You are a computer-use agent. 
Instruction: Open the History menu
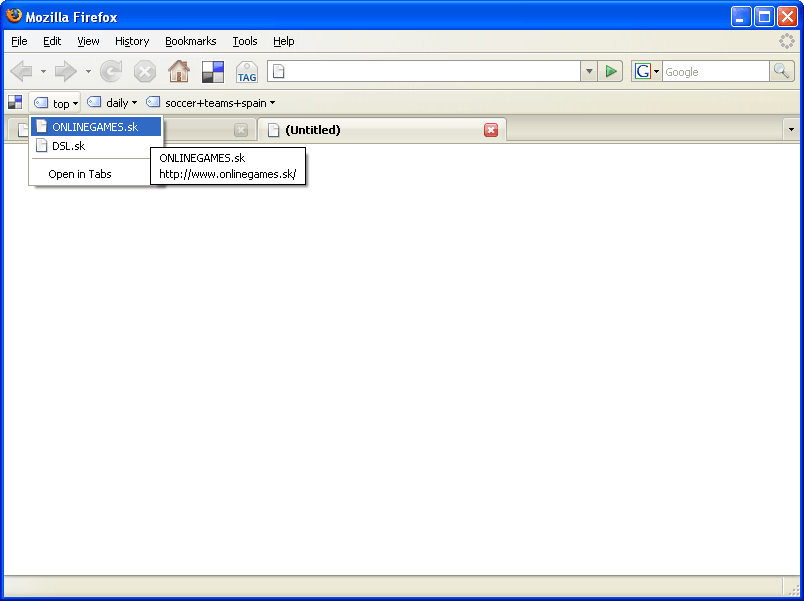(x=132, y=41)
